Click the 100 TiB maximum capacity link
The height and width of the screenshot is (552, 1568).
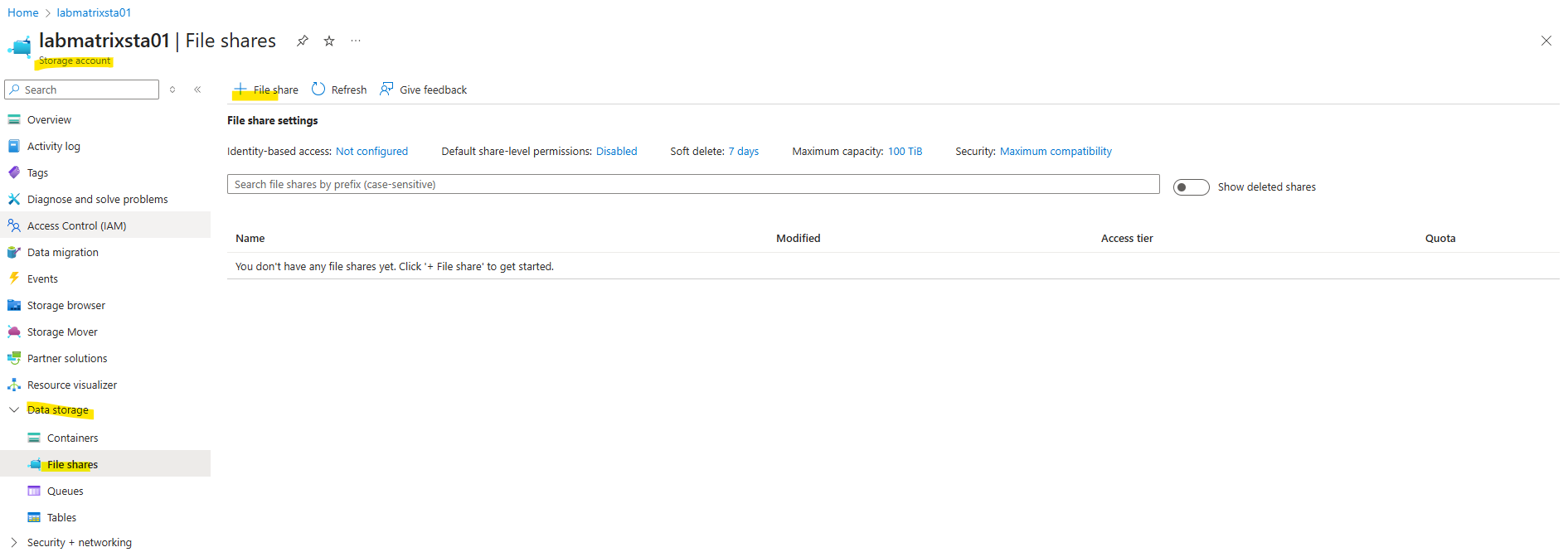click(905, 152)
